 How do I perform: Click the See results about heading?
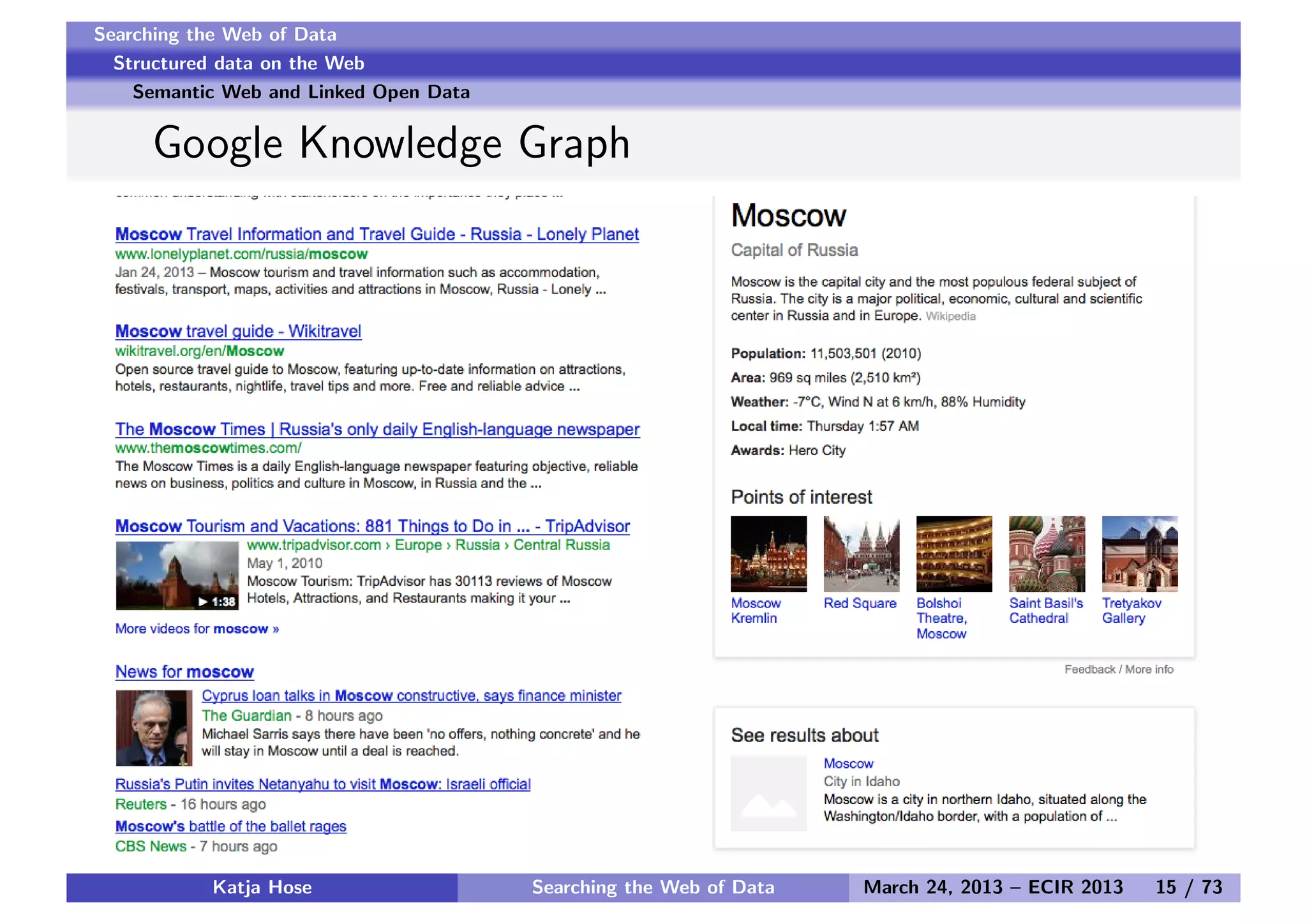pos(805,735)
